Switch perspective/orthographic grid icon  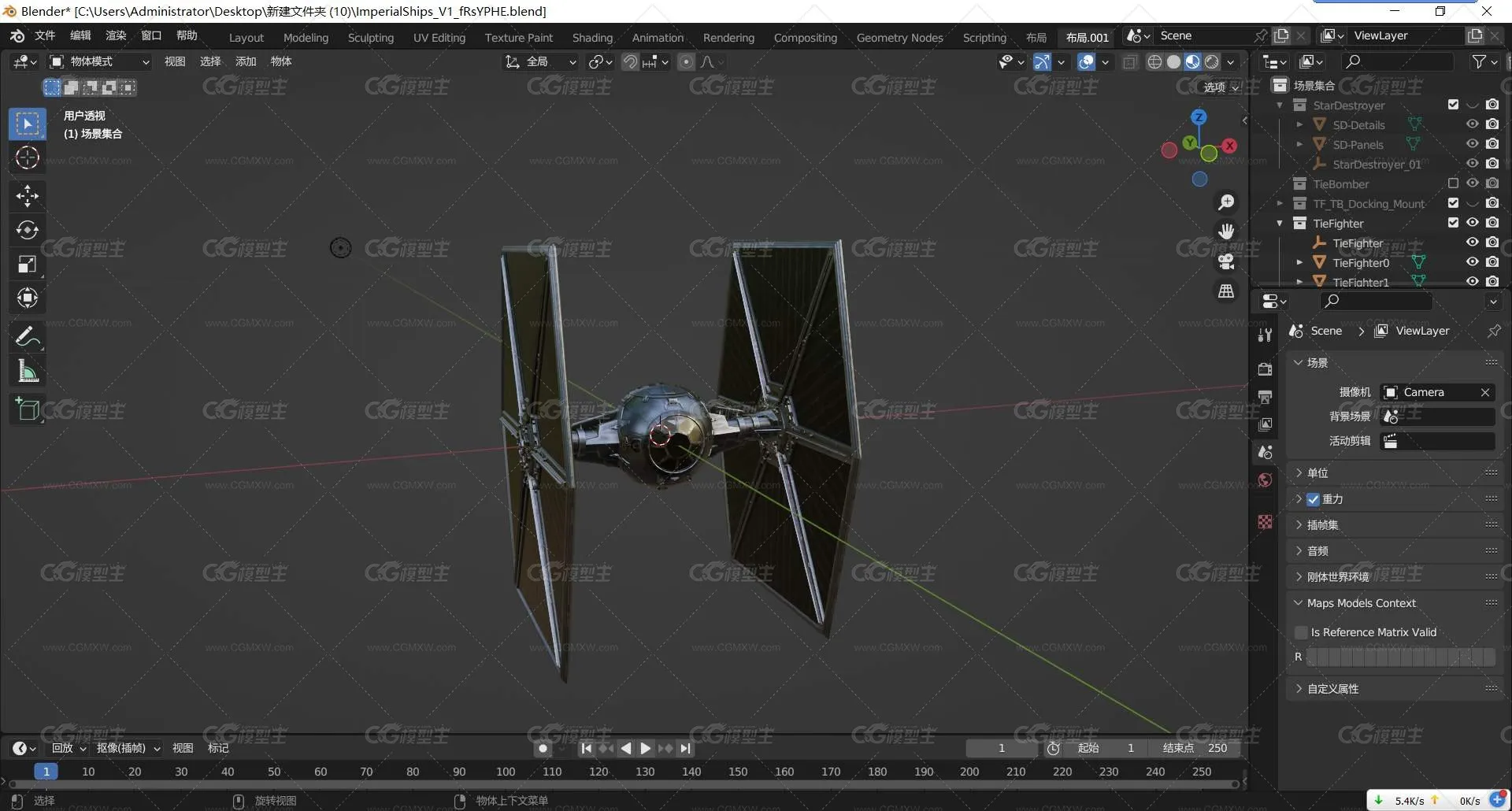point(1226,291)
